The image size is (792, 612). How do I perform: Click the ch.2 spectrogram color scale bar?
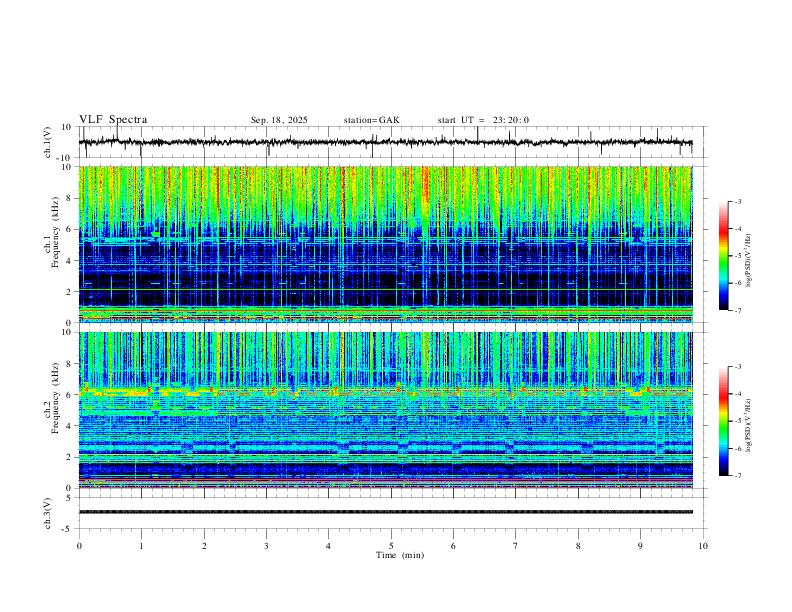724,421
